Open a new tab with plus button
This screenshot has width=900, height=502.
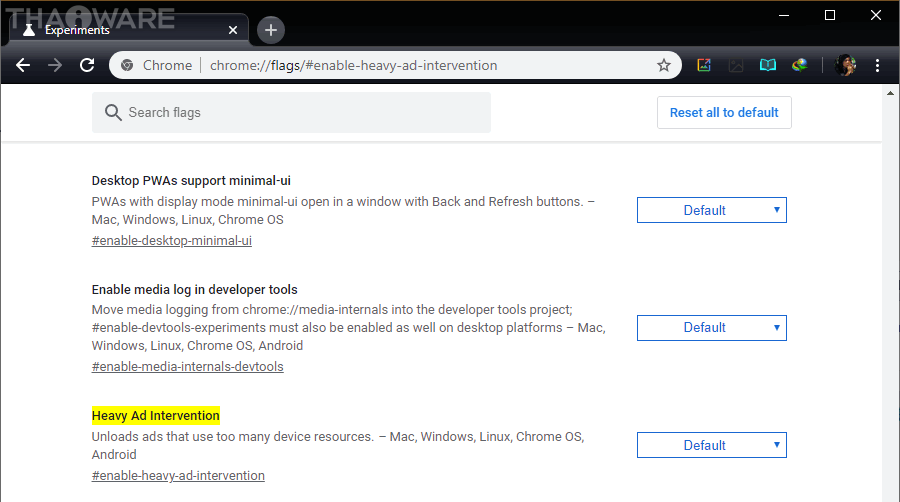(x=271, y=30)
